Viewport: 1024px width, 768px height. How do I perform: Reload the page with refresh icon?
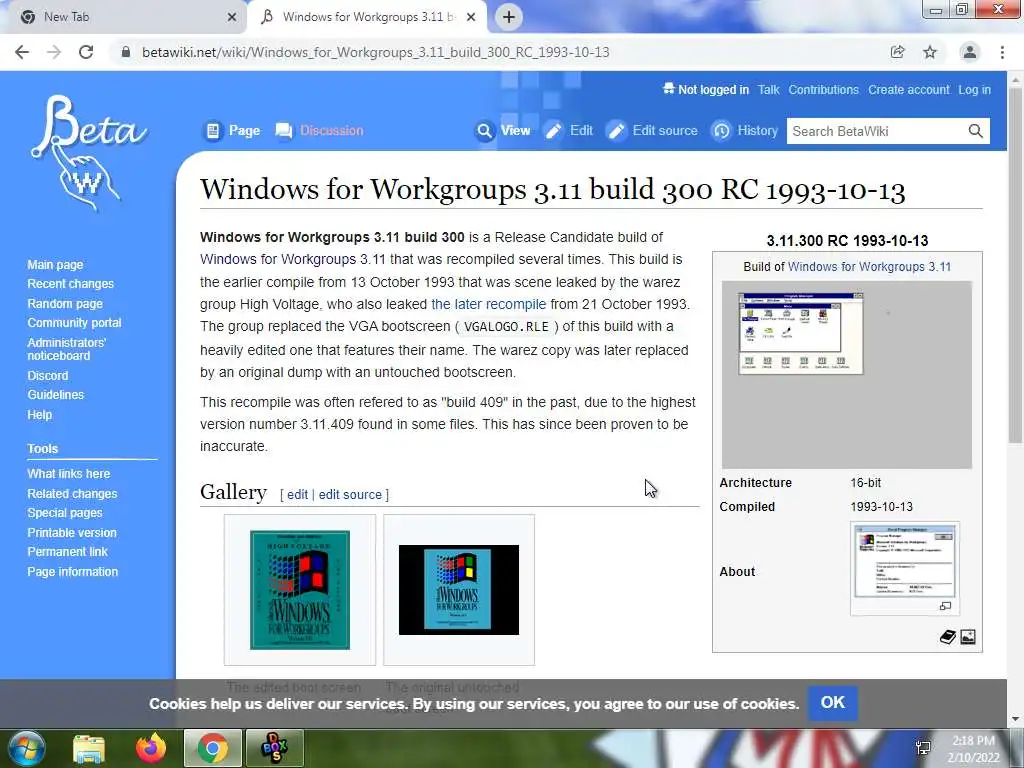click(86, 52)
